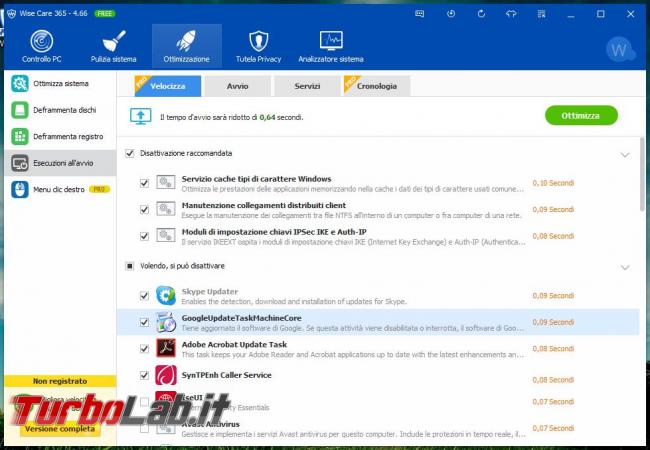This screenshot has height=450, width=650.
Task: Select Deframmenta dischi in sidebar
Action: (x=60, y=110)
